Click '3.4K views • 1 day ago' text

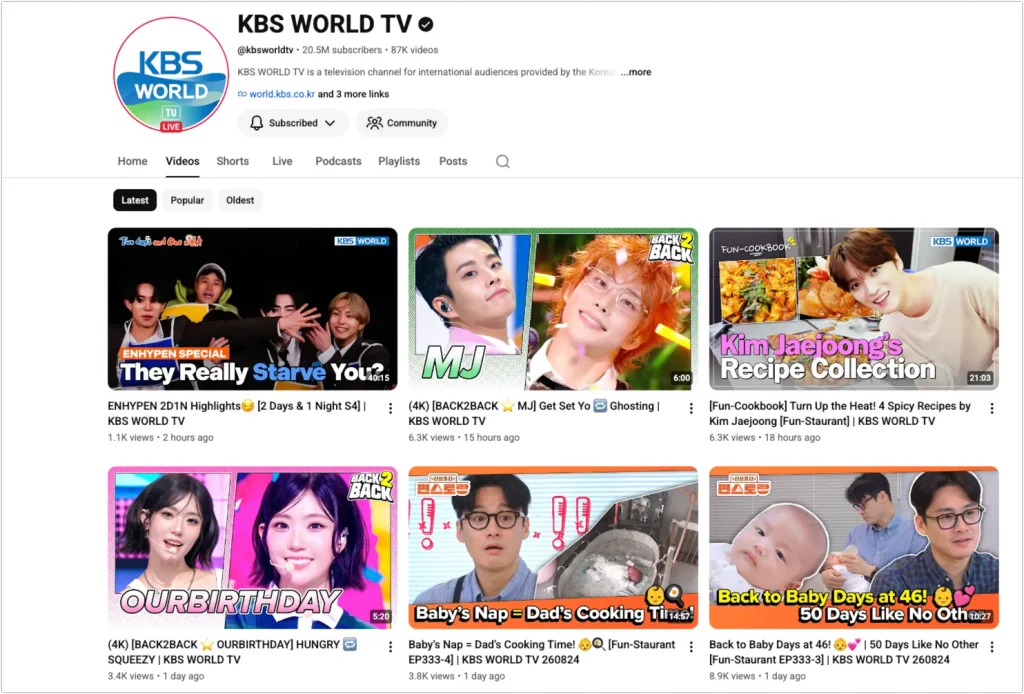pyautogui.click(x=156, y=676)
